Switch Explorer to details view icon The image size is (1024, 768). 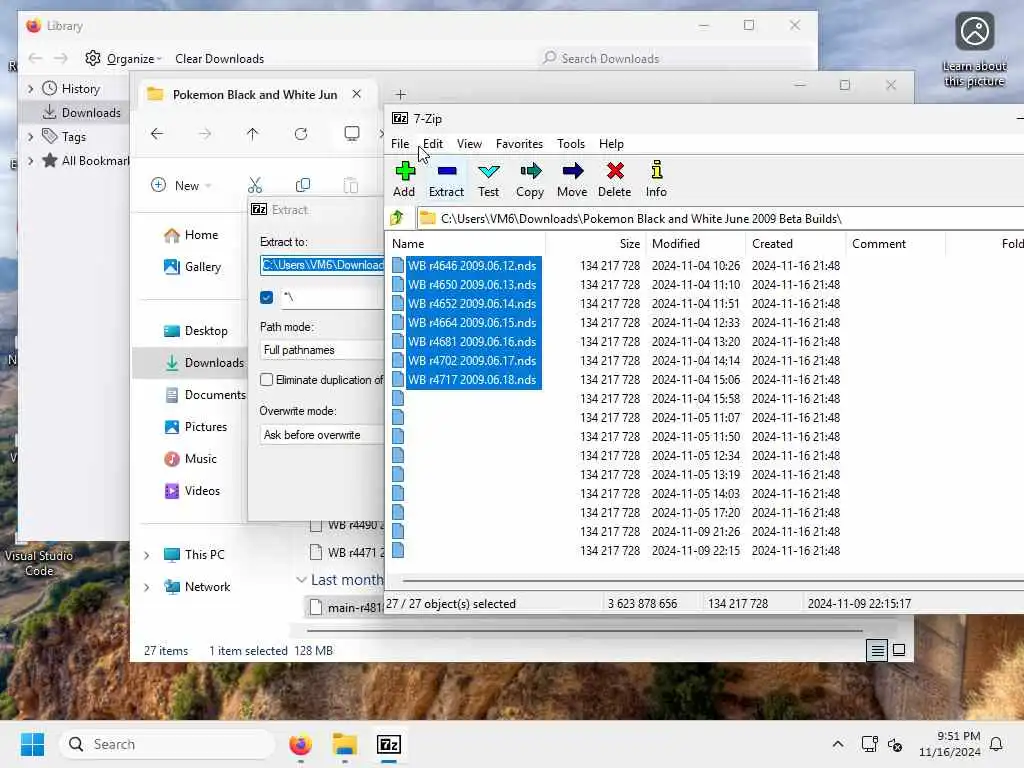(877, 650)
